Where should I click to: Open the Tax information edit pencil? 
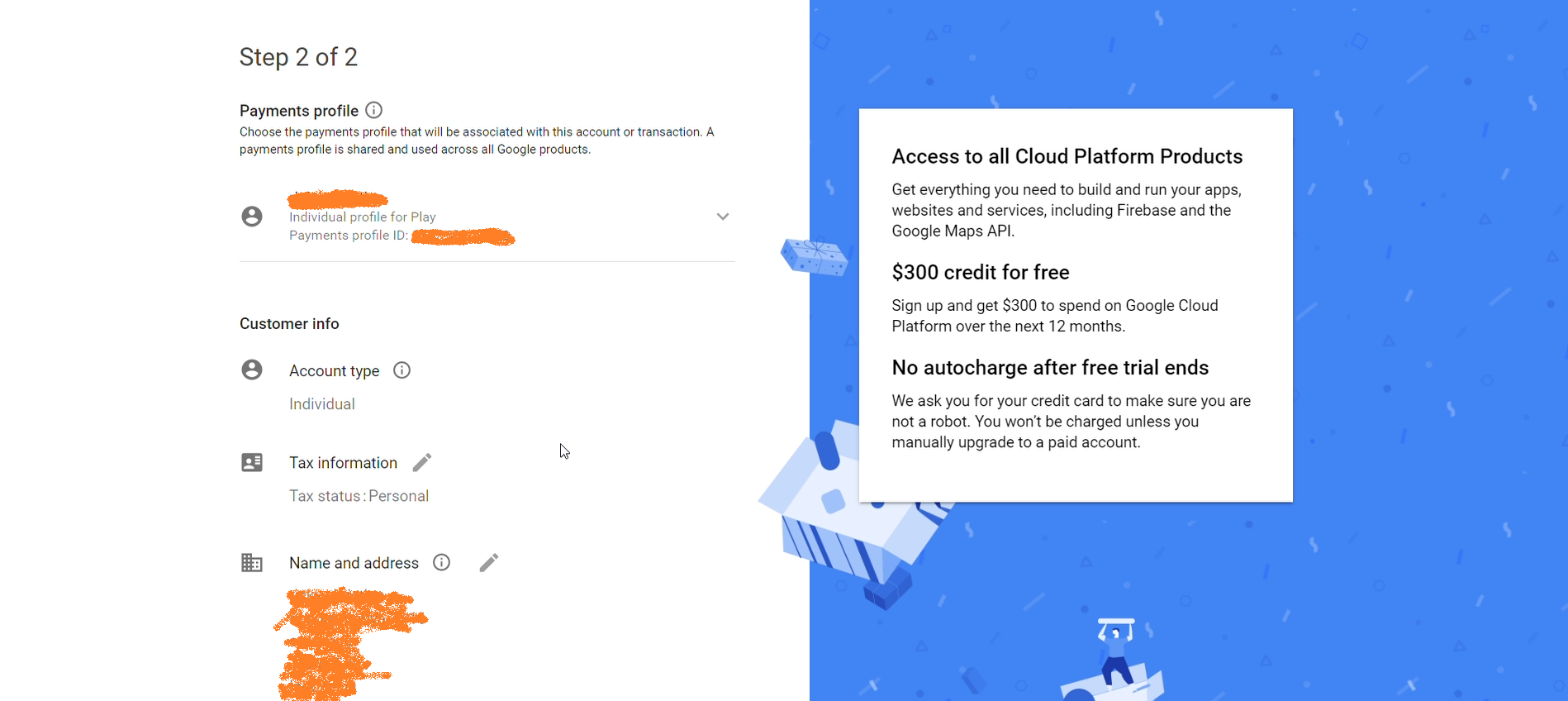(x=422, y=461)
